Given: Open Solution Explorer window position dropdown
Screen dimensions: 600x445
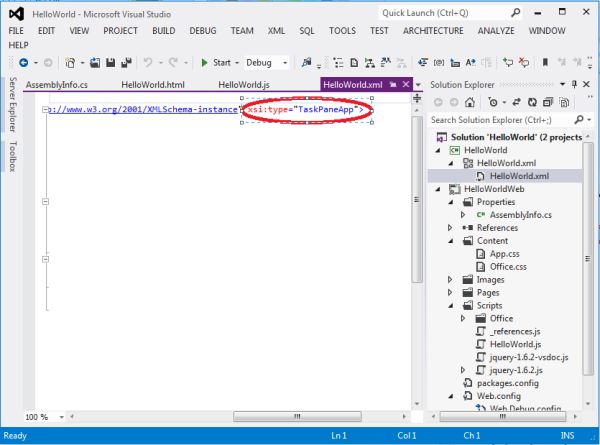Looking at the screenshot, I should pos(562,84).
